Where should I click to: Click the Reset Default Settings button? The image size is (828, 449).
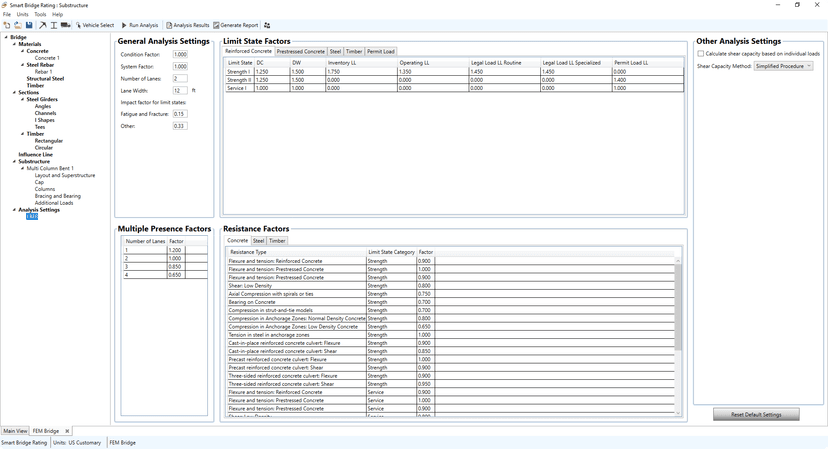coord(756,414)
